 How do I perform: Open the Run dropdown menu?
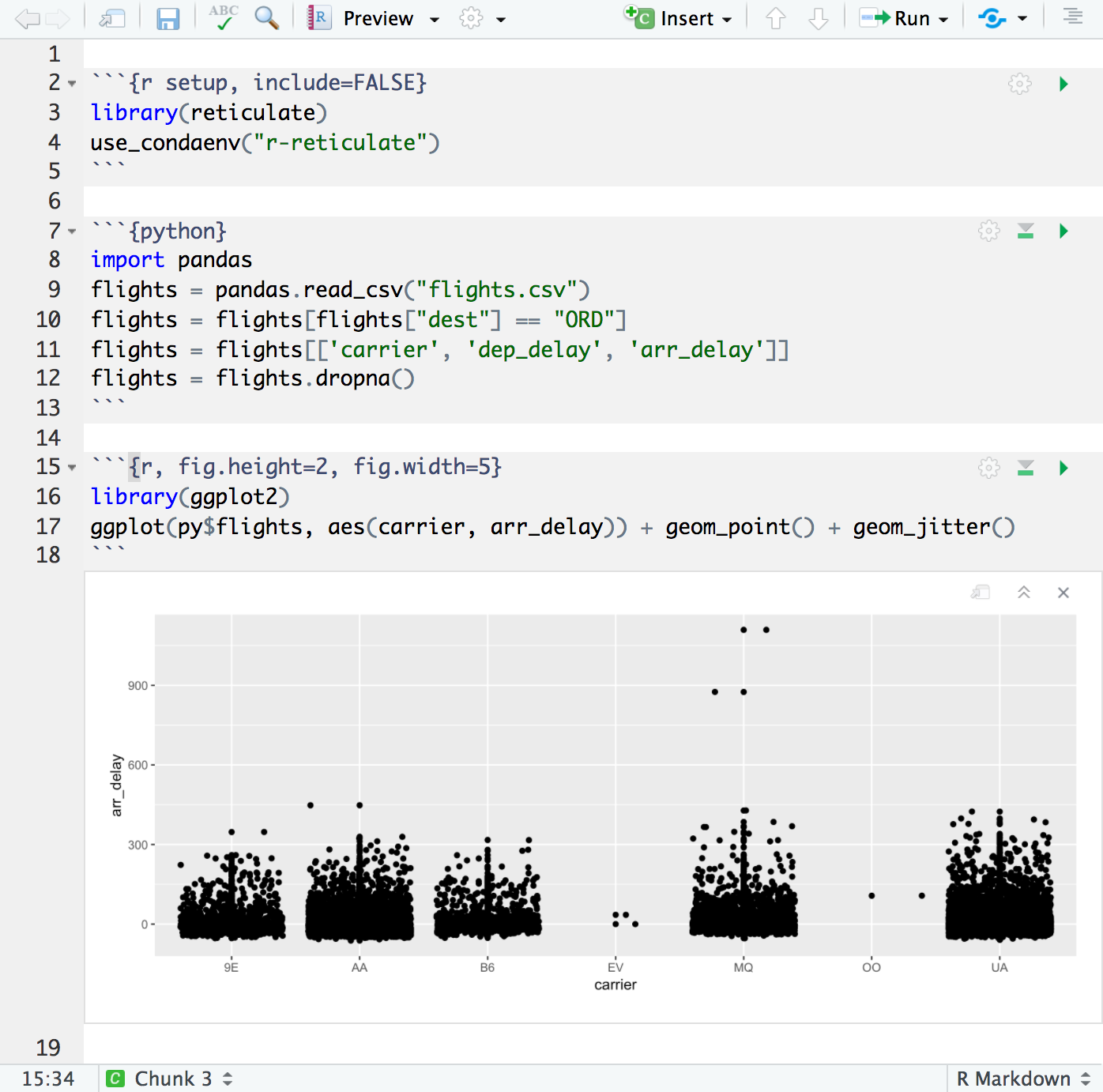(x=943, y=19)
